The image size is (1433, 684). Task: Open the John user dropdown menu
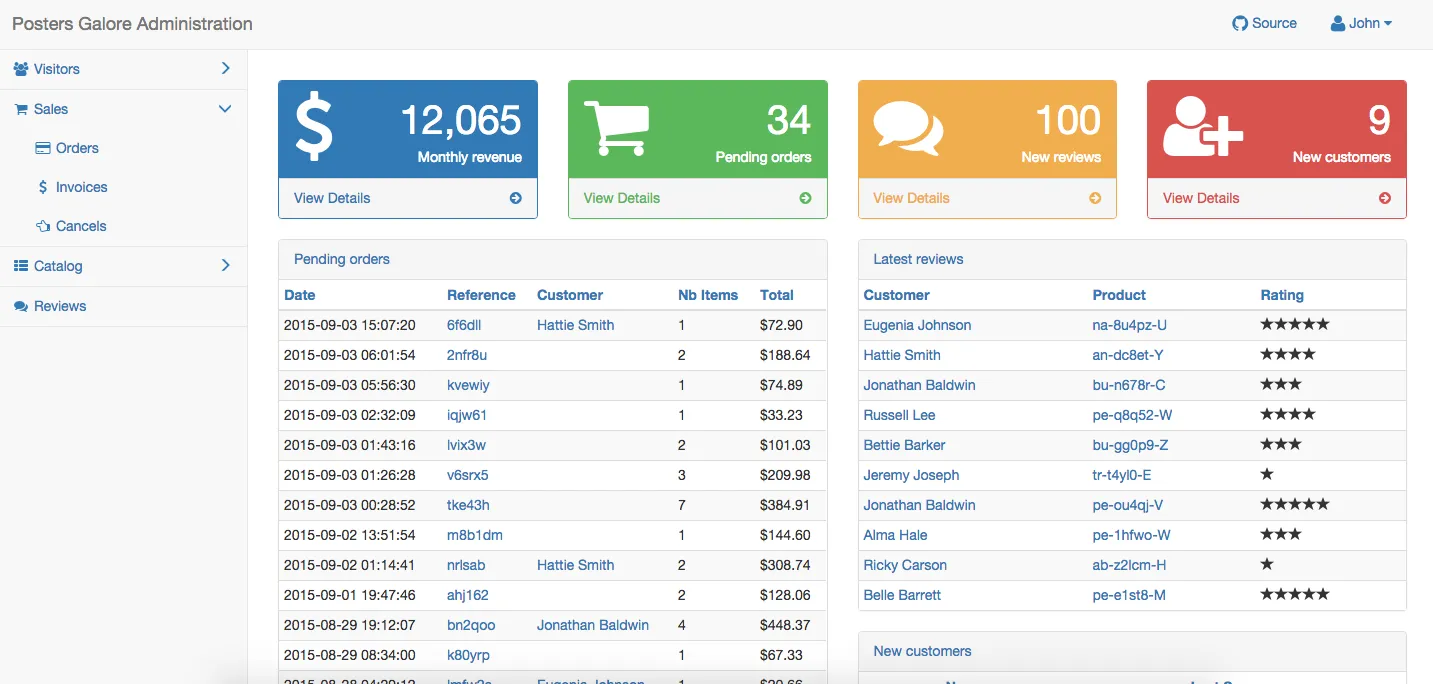coord(1361,23)
